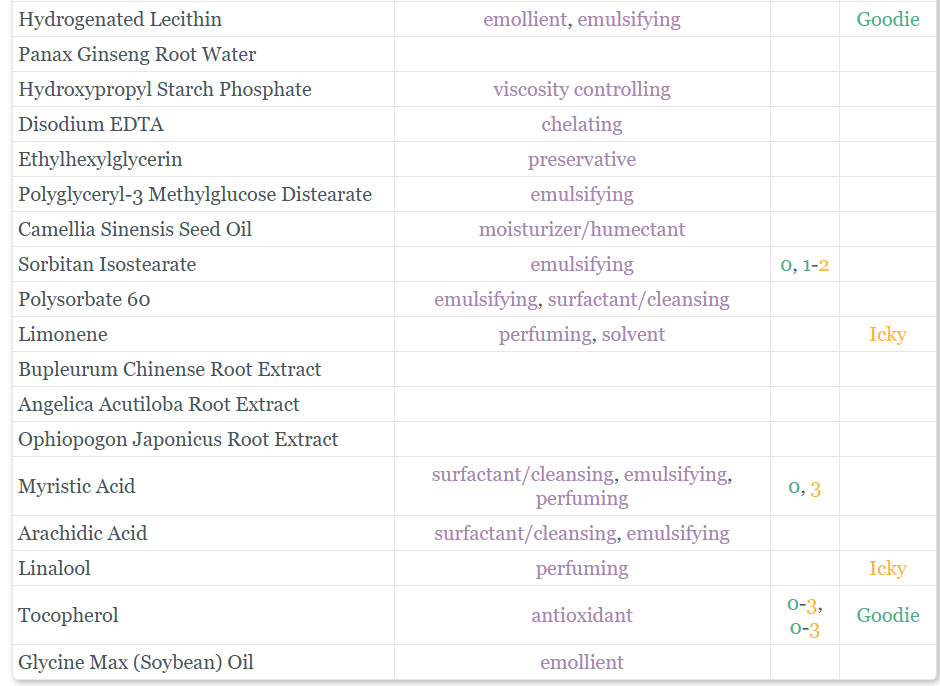Open Glycine Max (Soybean) Oil ingredient

pos(135,662)
